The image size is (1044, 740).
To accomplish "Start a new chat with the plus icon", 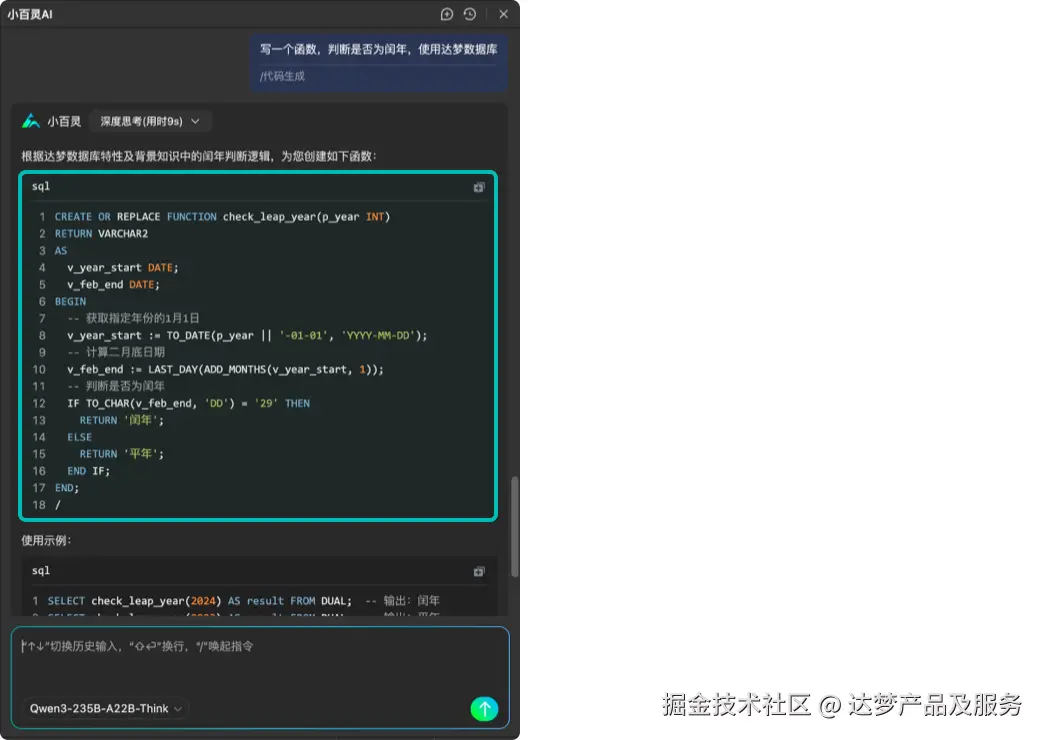I will (x=447, y=14).
